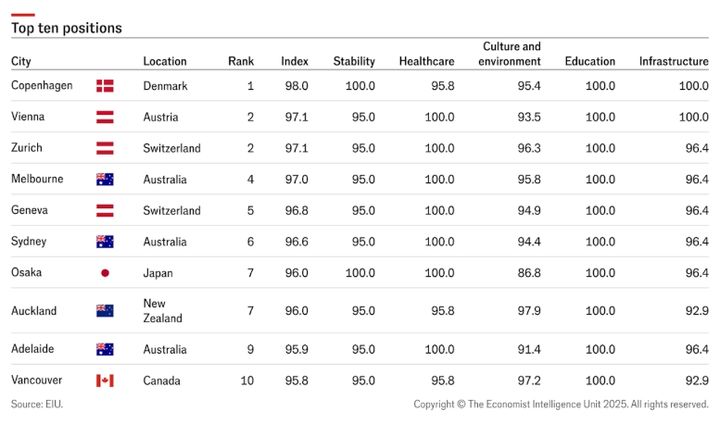The width and height of the screenshot is (720, 424).
Task: Click the Education column header
Action: click(x=589, y=62)
